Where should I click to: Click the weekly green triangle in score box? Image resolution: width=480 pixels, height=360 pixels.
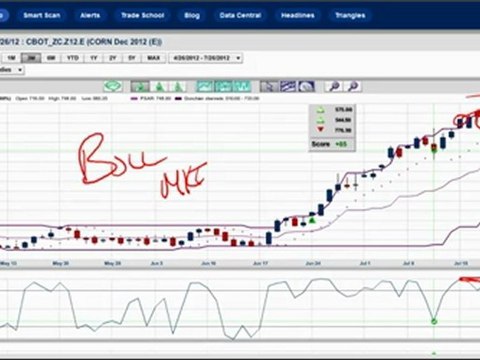pos(320,120)
